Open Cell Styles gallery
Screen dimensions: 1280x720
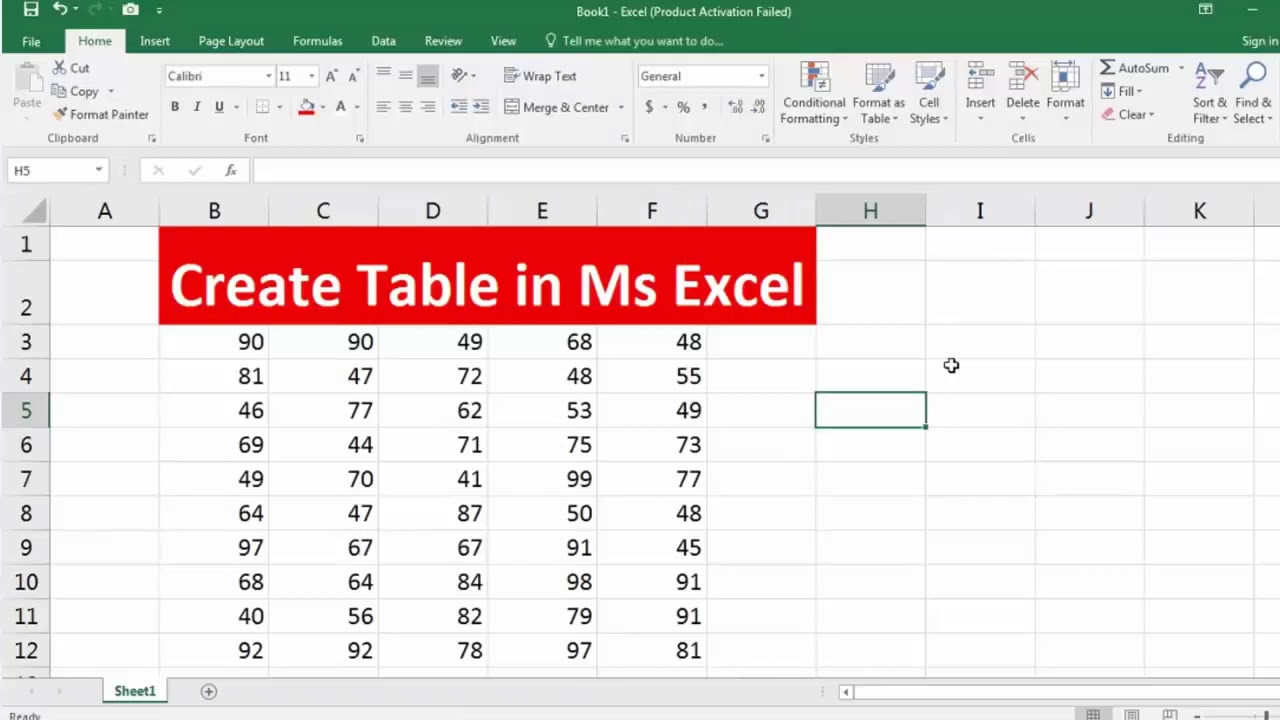(x=929, y=93)
